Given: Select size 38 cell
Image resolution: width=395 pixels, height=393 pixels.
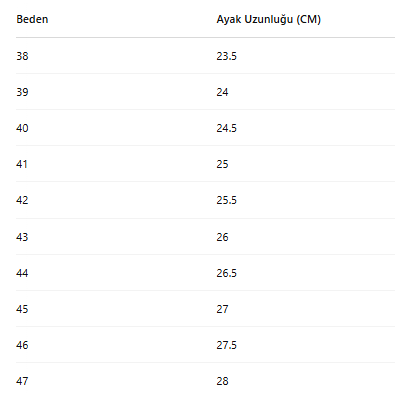Looking at the screenshot, I should [22, 56].
